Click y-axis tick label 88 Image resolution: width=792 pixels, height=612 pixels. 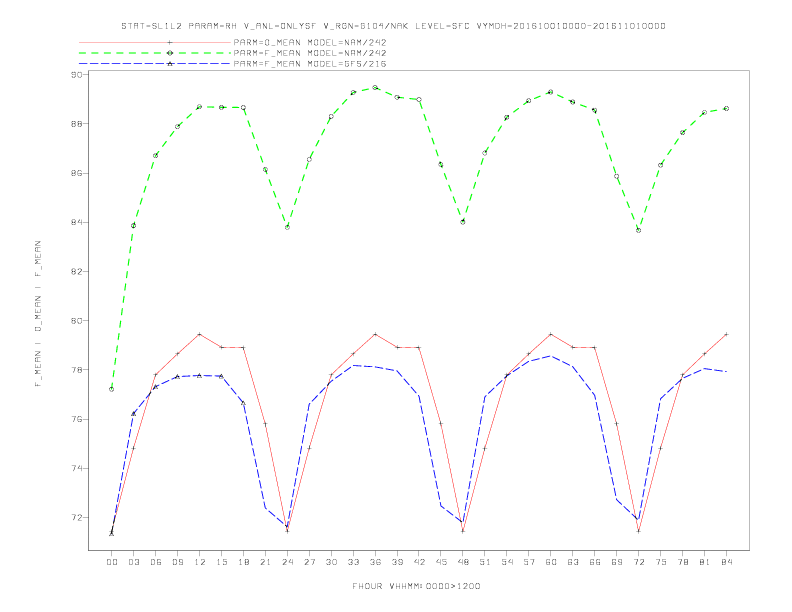pos(76,124)
